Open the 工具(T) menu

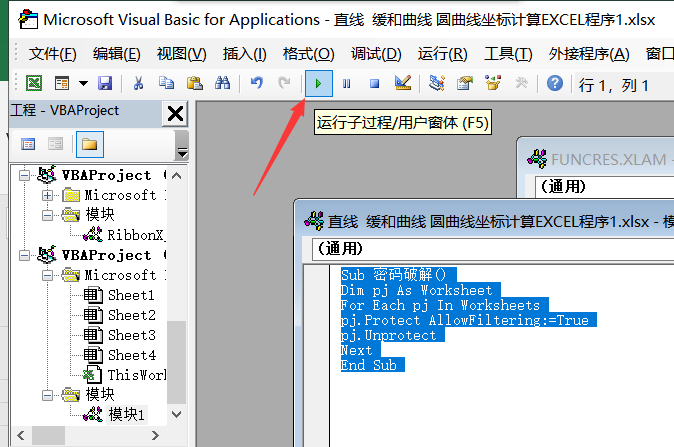508,54
